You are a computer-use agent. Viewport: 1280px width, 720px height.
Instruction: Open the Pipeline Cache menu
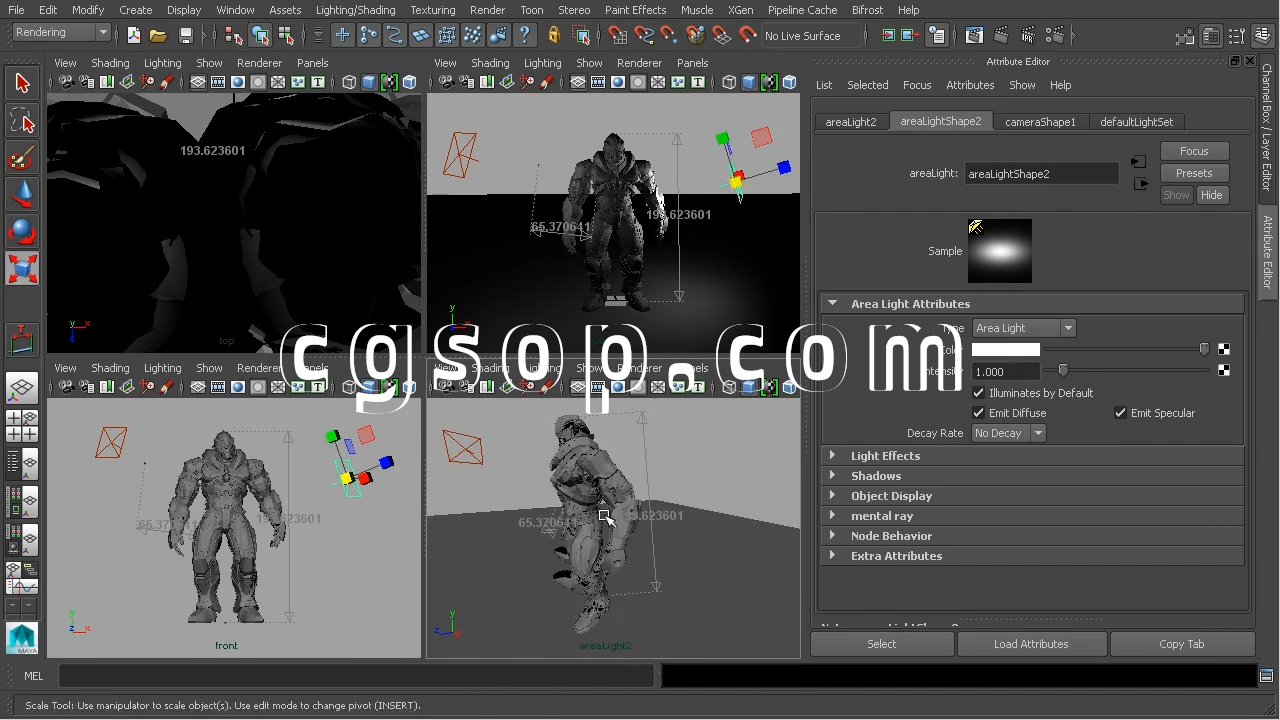(802, 10)
